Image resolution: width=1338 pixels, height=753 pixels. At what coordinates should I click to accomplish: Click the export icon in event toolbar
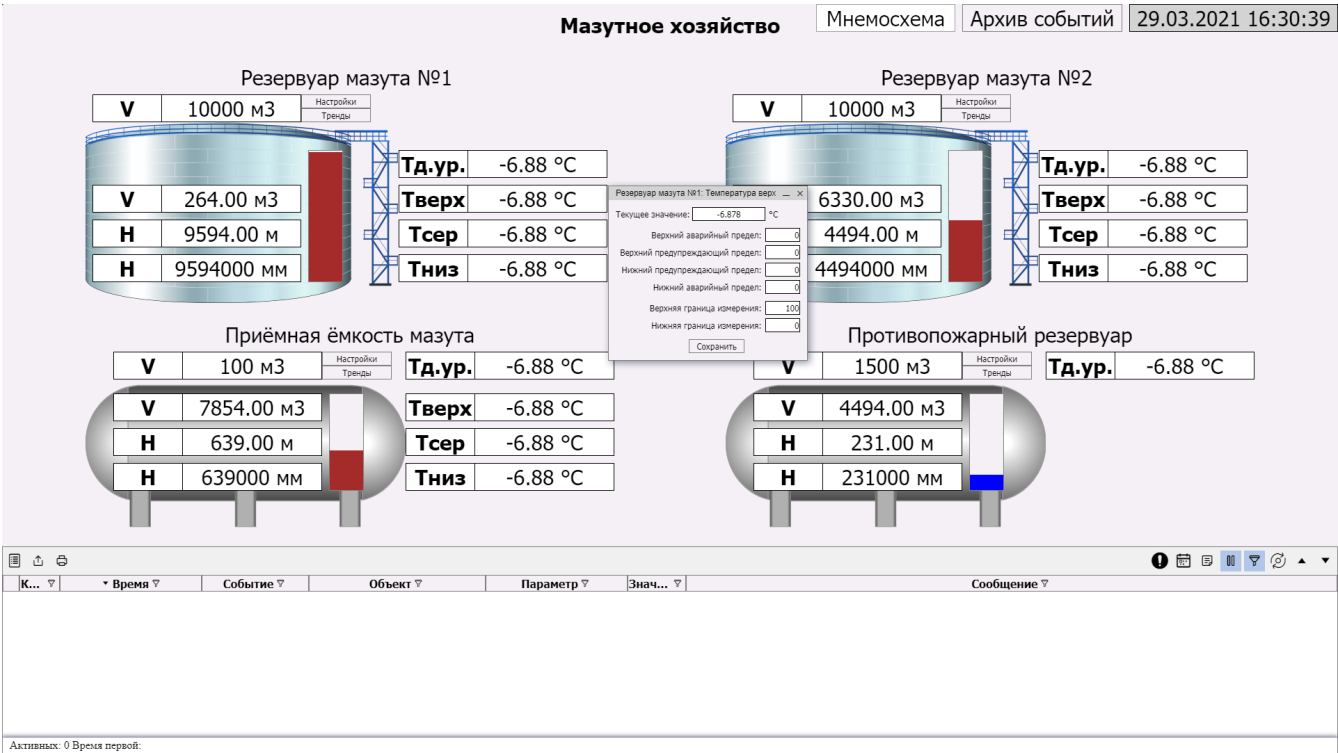click(x=38, y=561)
